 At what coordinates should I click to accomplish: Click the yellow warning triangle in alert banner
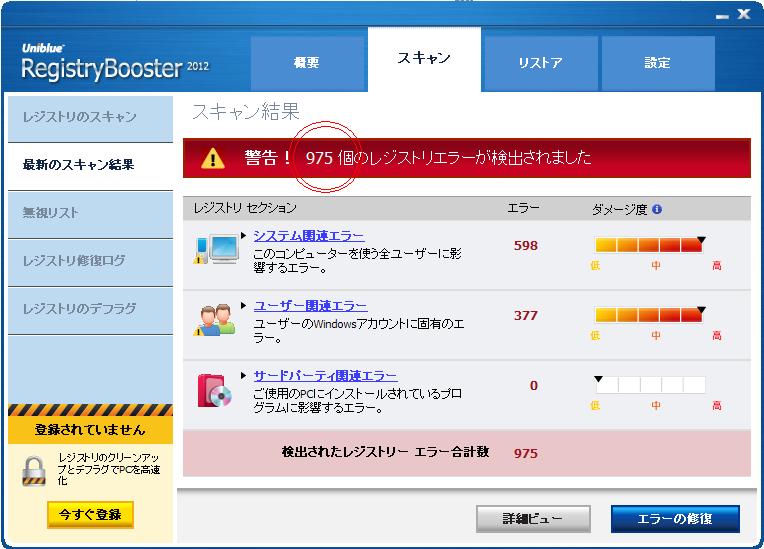tap(213, 158)
